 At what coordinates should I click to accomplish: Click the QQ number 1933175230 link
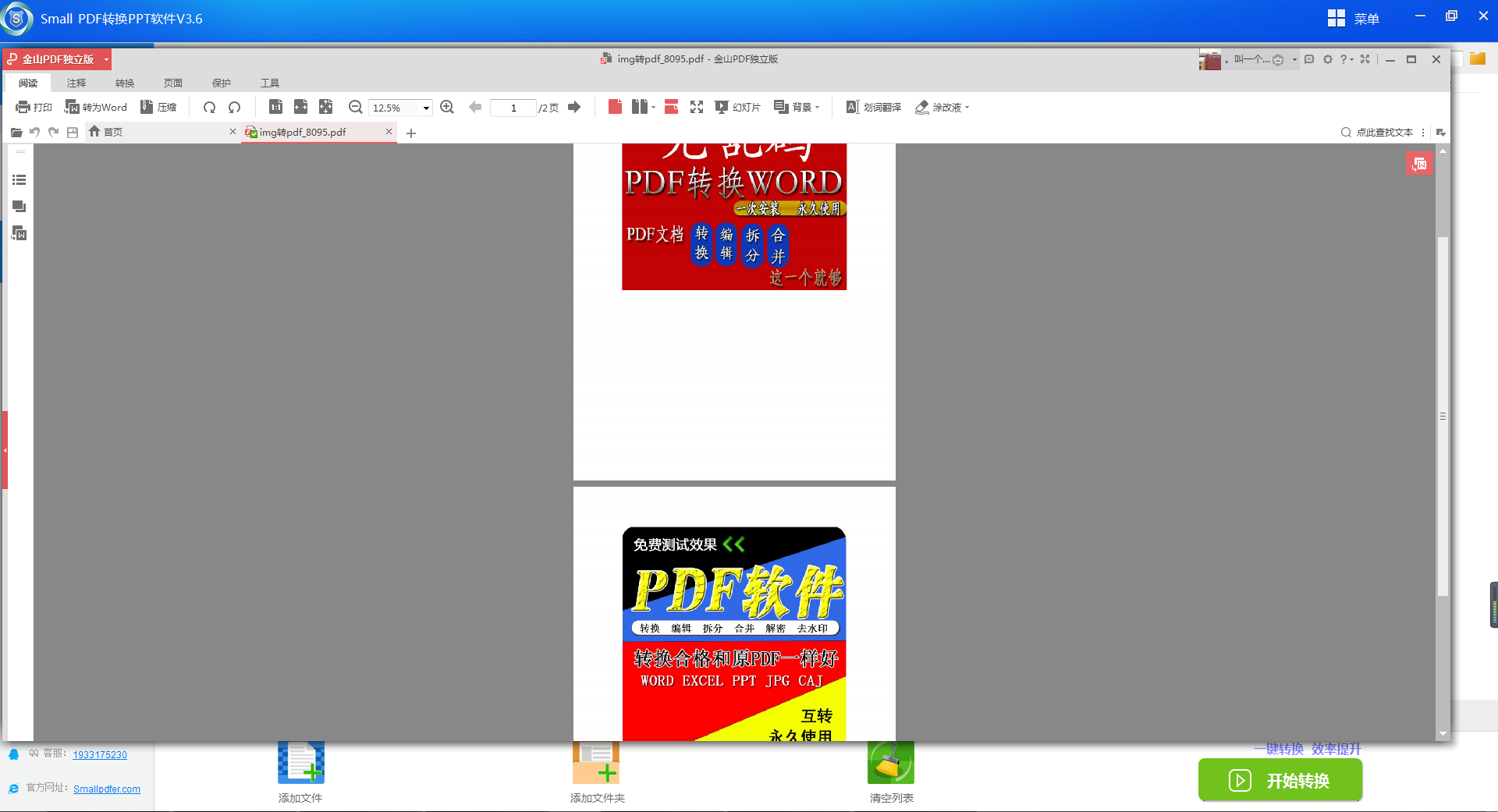[x=100, y=755]
